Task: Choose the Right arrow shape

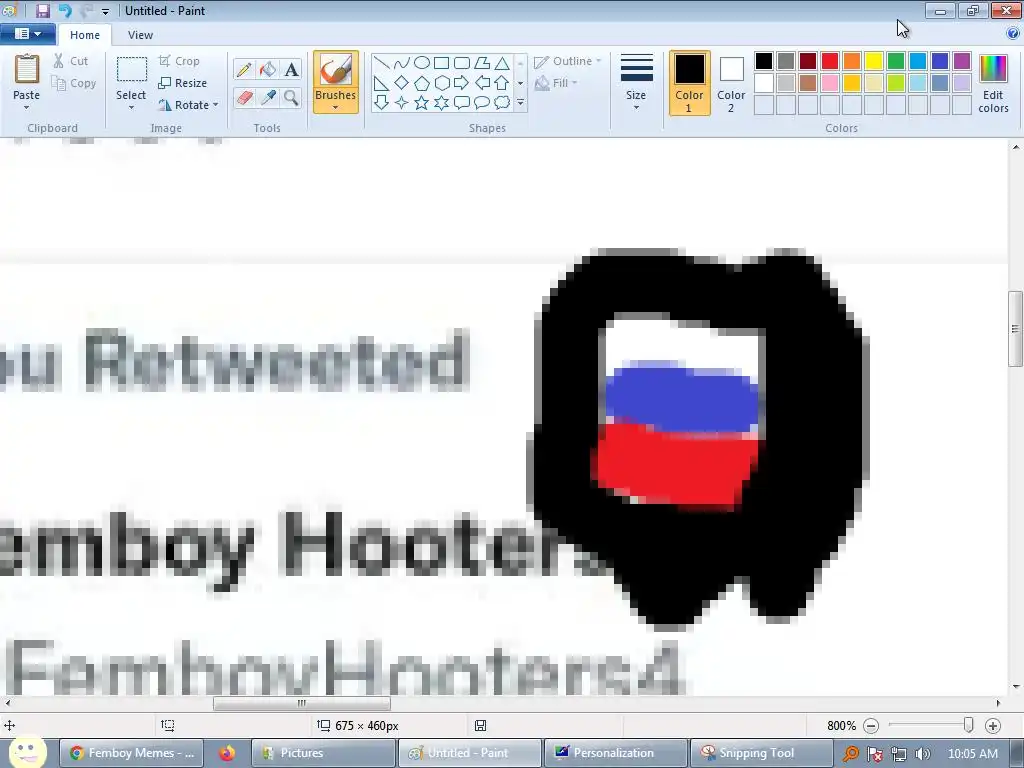Action: click(x=462, y=83)
